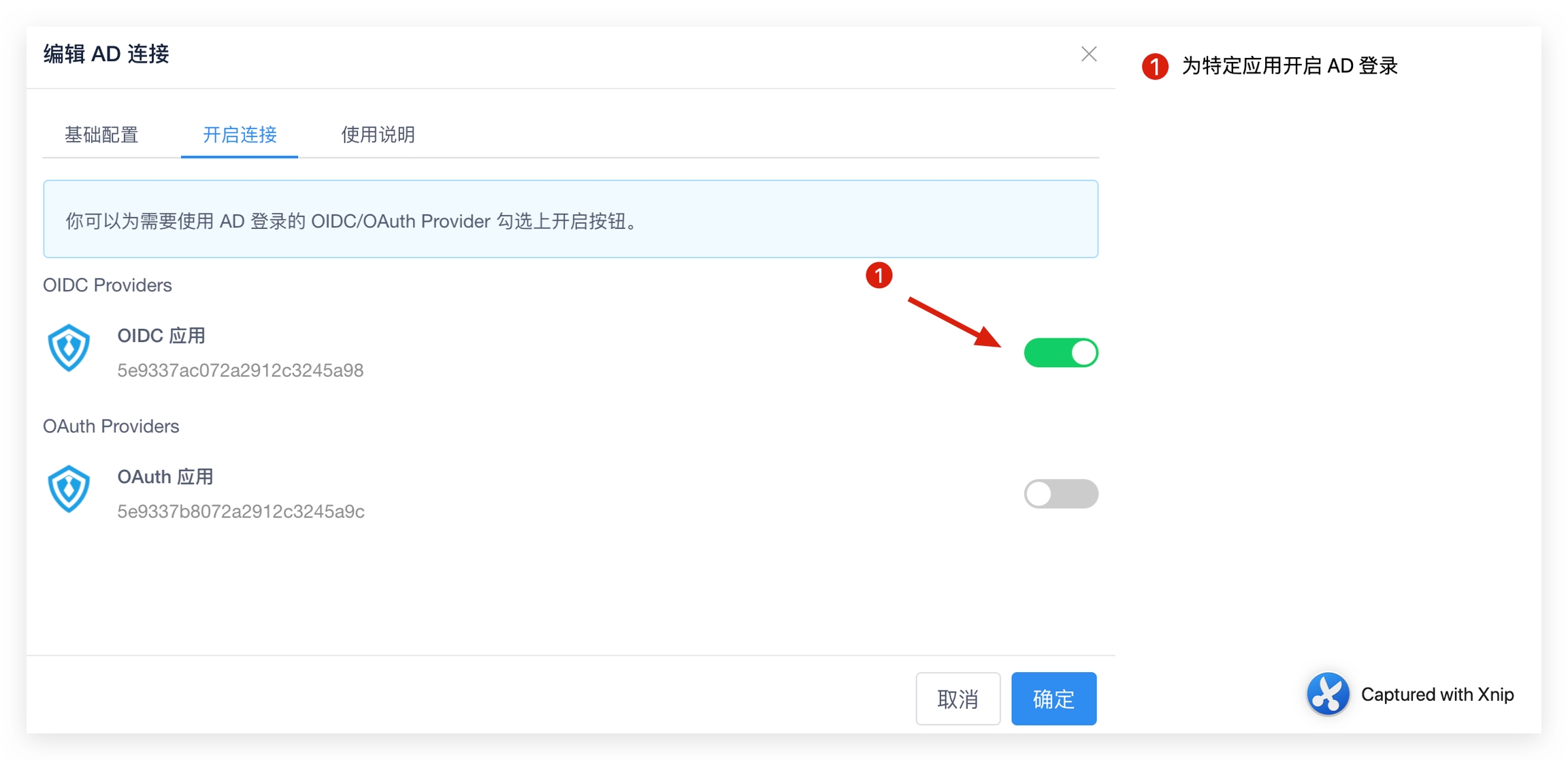Select the 开启连接 tab
The width and height of the screenshot is (1568, 760).
tap(240, 135)
